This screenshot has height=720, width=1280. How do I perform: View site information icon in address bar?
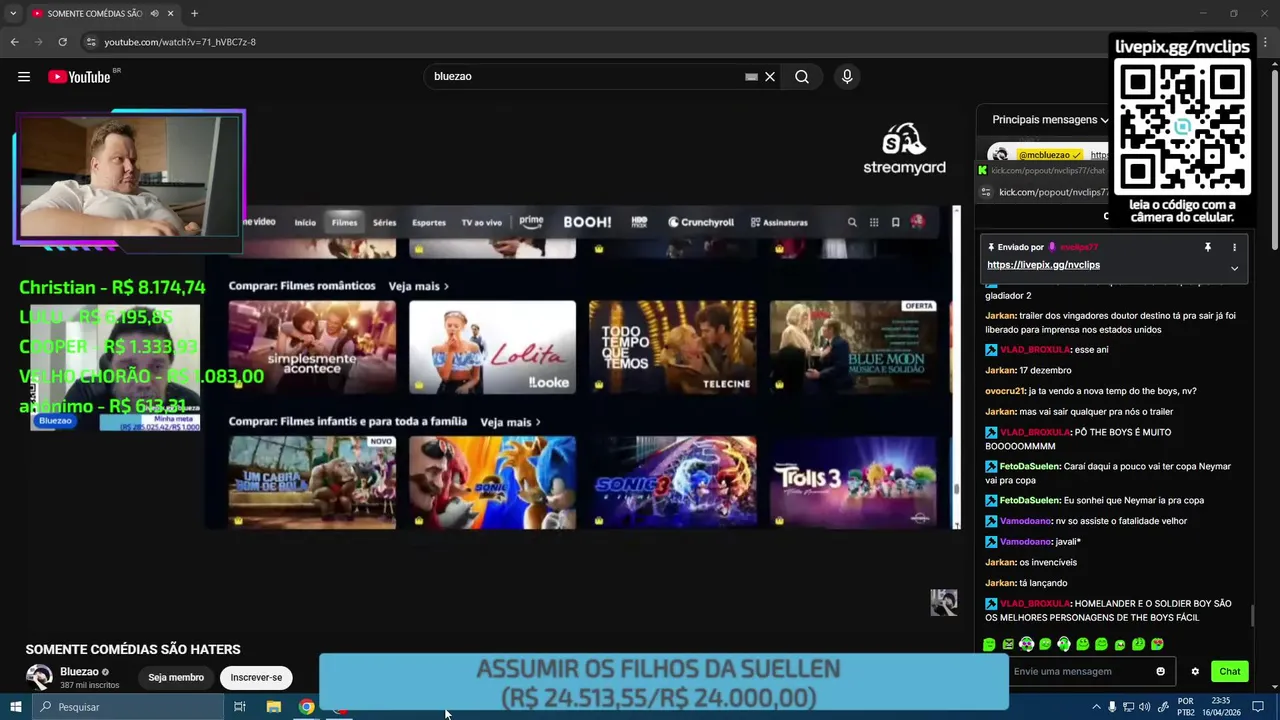click(91, 42)
